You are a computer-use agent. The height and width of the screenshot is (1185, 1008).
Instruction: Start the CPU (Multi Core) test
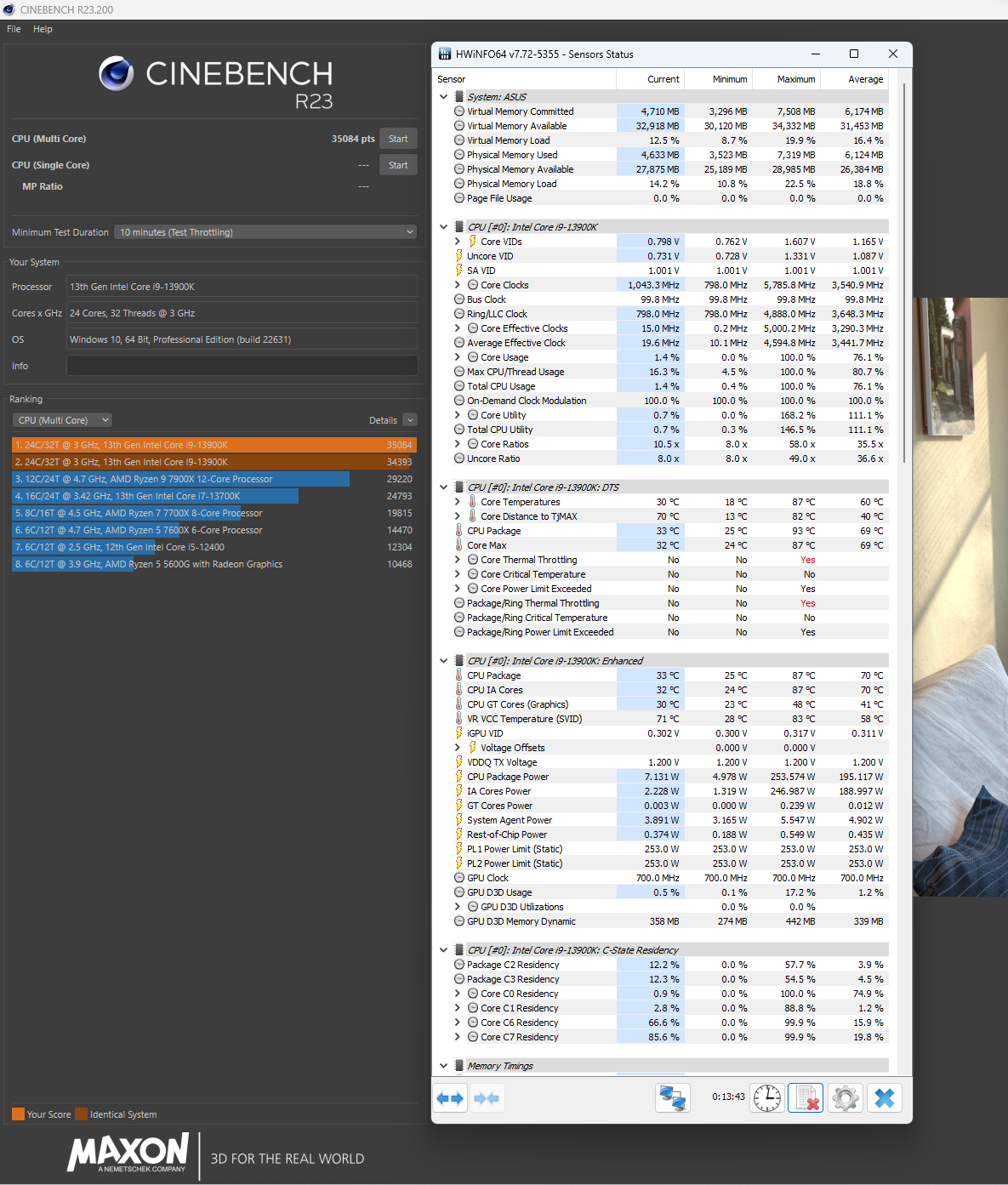[398, 139]
